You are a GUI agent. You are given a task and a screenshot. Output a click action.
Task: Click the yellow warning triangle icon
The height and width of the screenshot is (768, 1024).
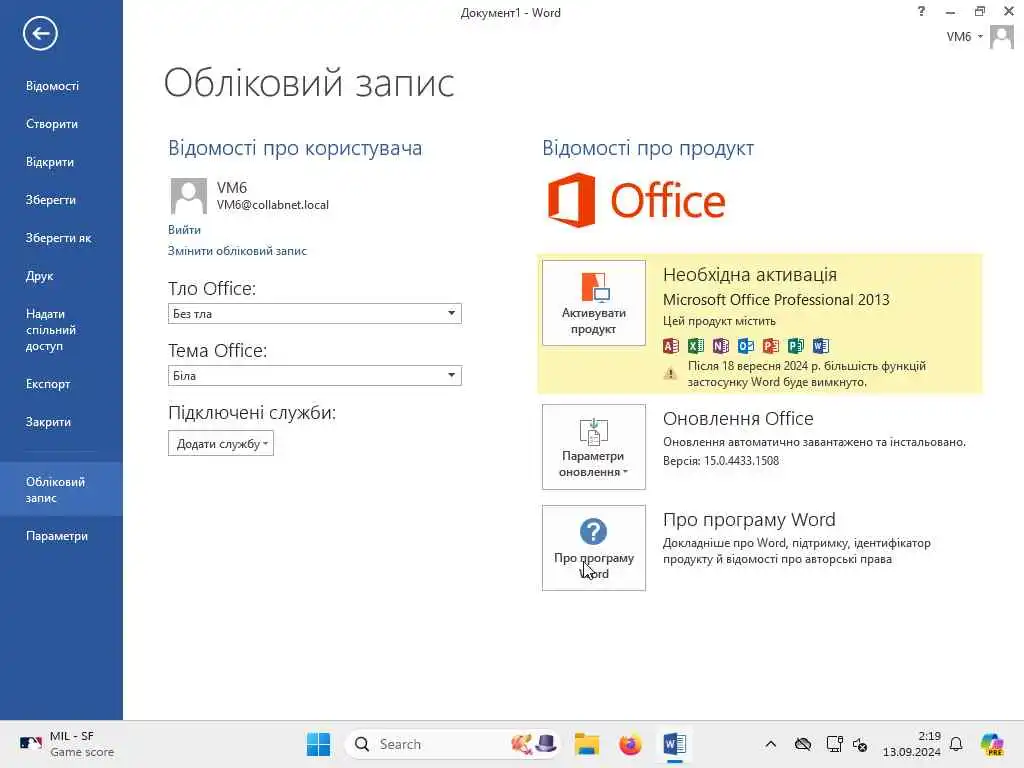coord(670,374)
